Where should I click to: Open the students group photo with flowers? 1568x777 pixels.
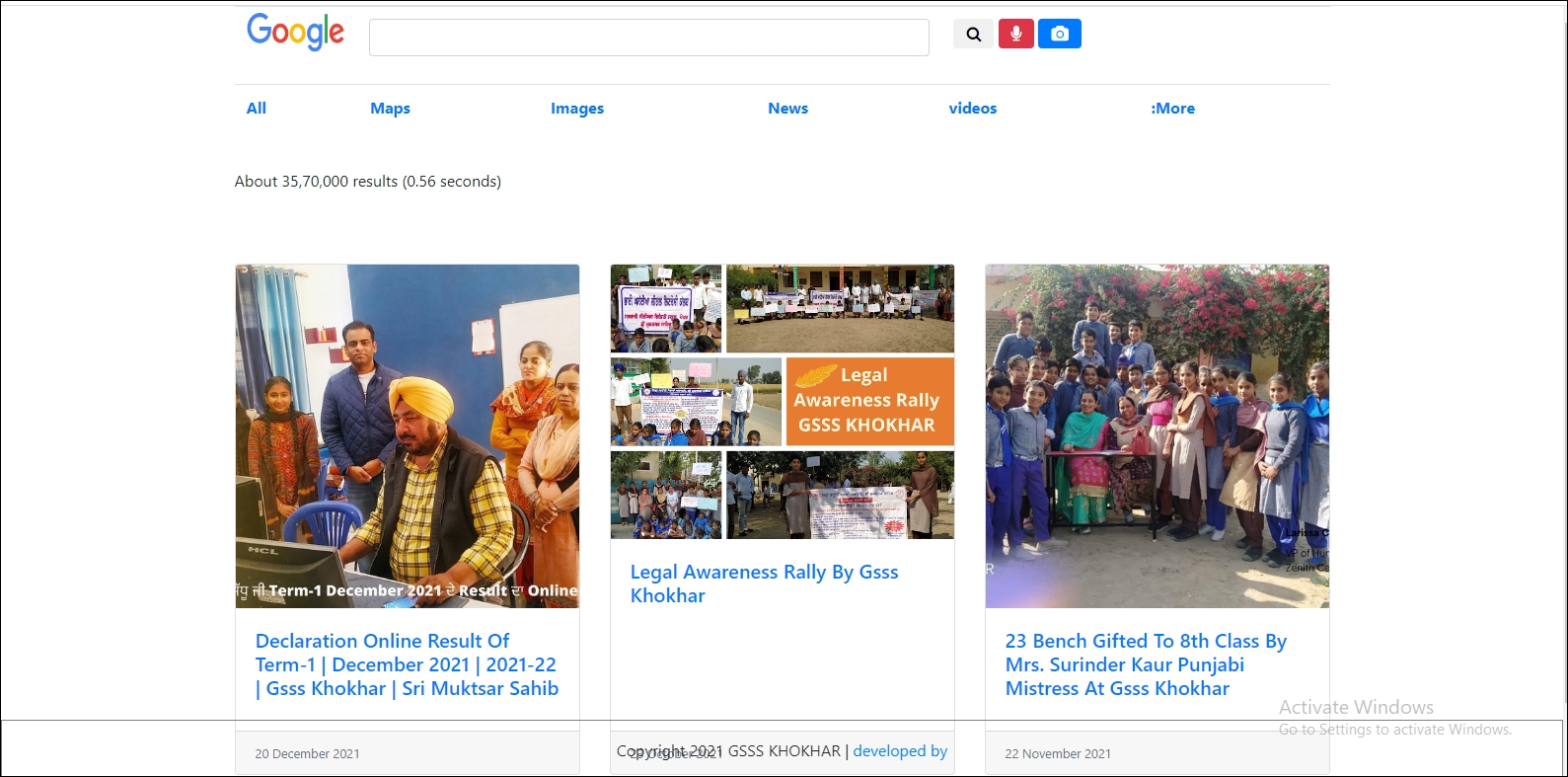pyautogui.click(x=1157, y=435)
